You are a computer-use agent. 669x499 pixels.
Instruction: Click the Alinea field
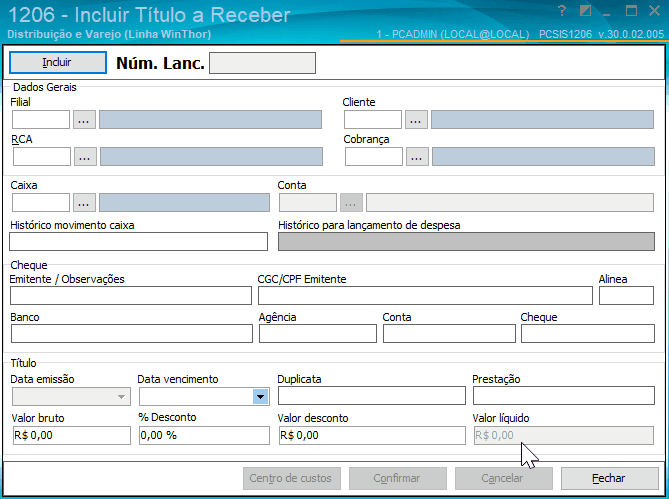click(626, 296)
